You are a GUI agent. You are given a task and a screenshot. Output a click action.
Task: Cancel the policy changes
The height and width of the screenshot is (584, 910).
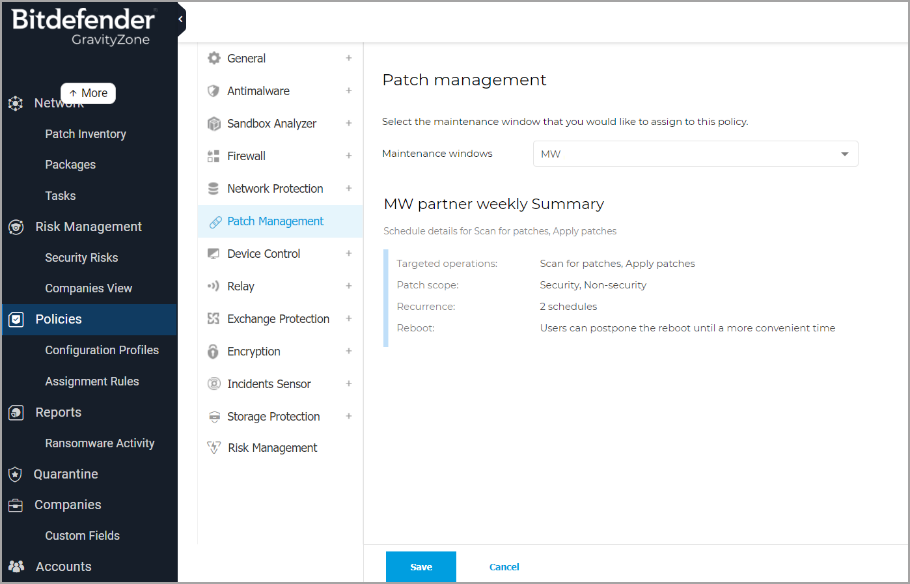(504, 566)
